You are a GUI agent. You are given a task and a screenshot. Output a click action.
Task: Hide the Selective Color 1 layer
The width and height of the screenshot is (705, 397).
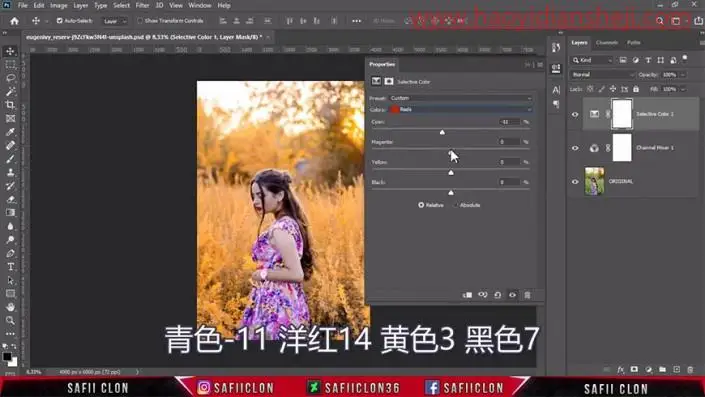coord(575,114)
